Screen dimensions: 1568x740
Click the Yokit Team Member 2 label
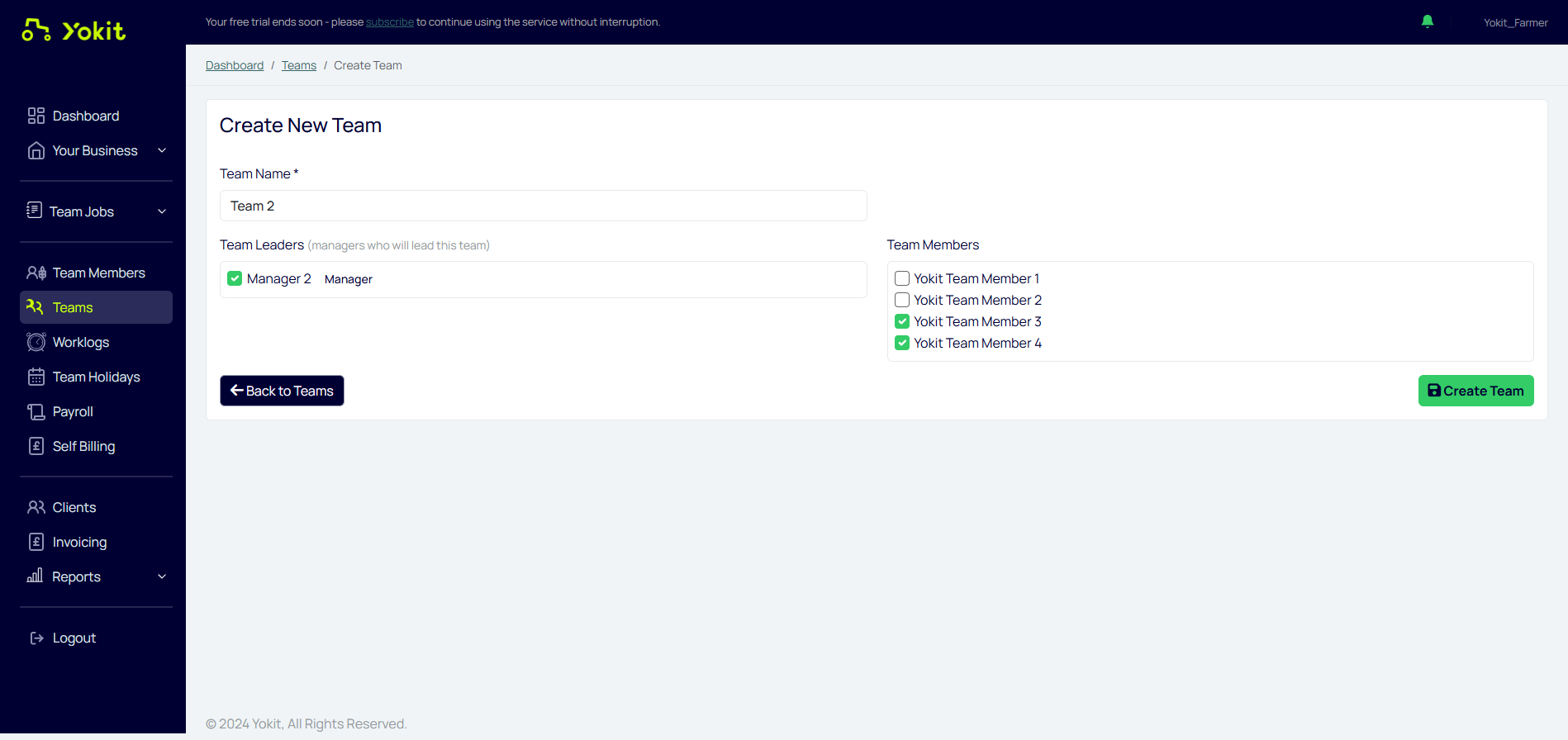click(x=977, y=300)
